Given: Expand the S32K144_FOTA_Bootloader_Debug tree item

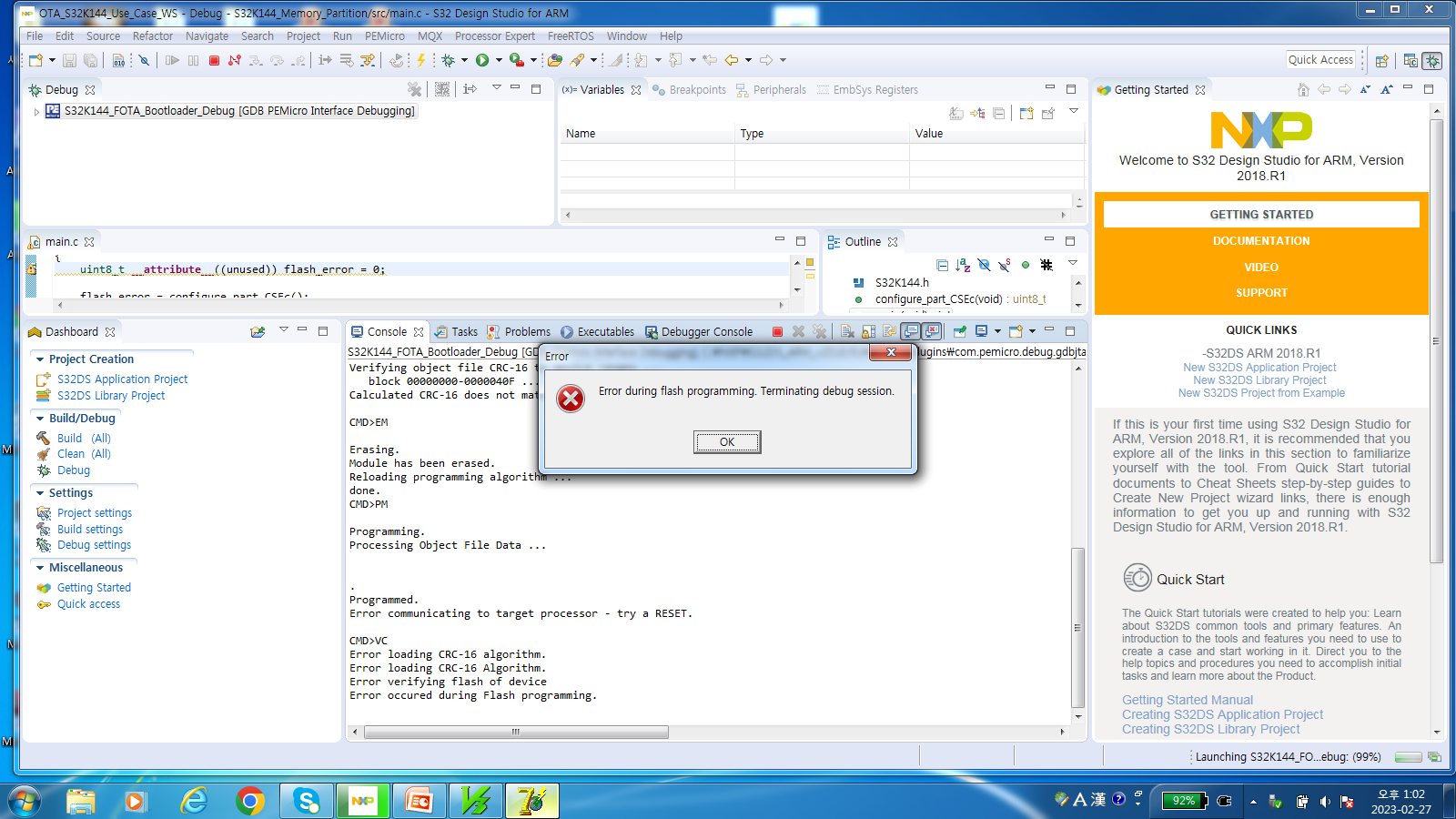Looking at the screenshot, I should tap(36, 110).
